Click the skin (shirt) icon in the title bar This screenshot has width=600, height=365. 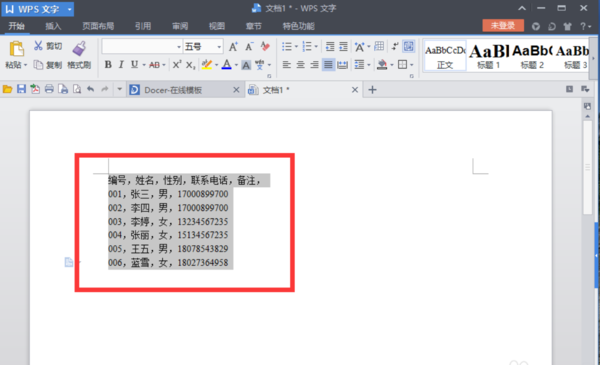pyautogui.click(x=567, y=26)
